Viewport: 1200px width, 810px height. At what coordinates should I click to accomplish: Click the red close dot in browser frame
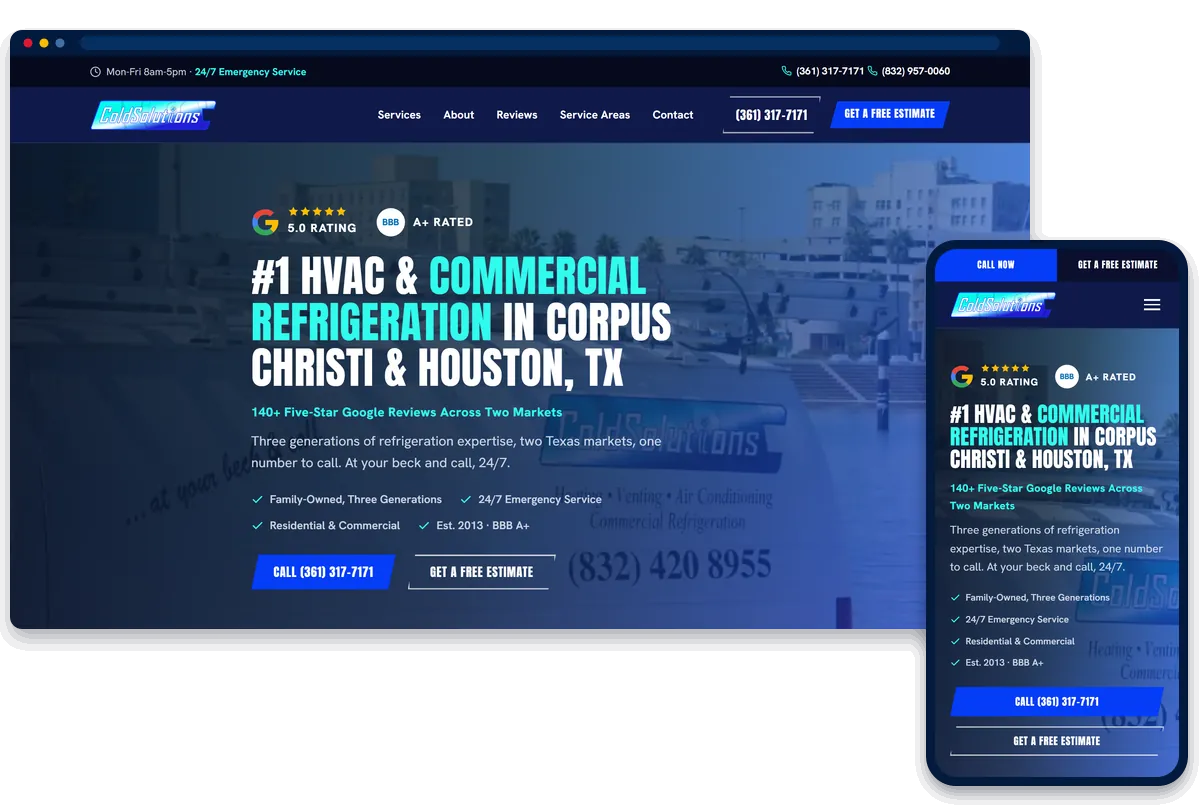point(28,43)
